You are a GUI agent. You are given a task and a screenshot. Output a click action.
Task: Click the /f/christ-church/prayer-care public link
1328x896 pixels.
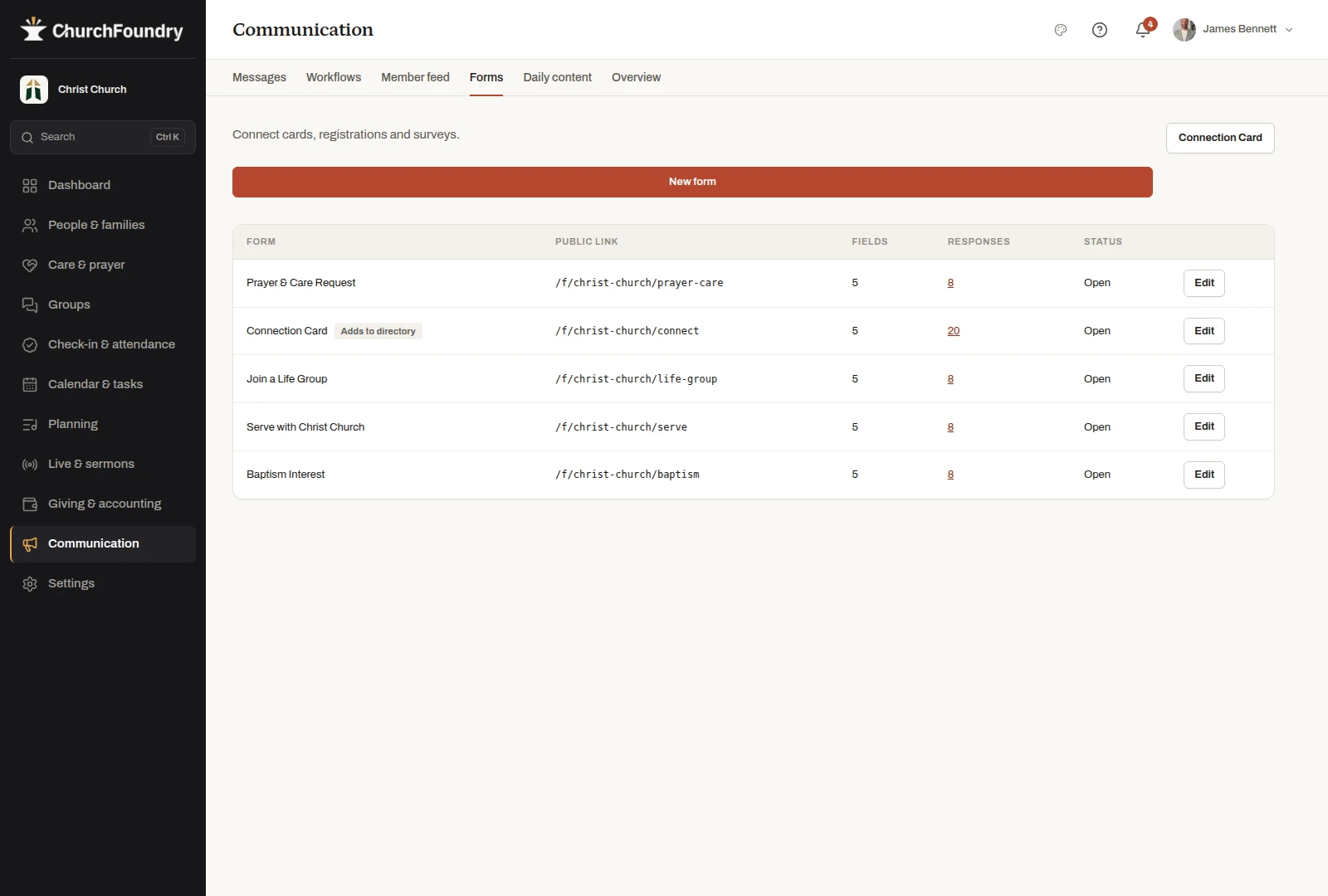639,283
